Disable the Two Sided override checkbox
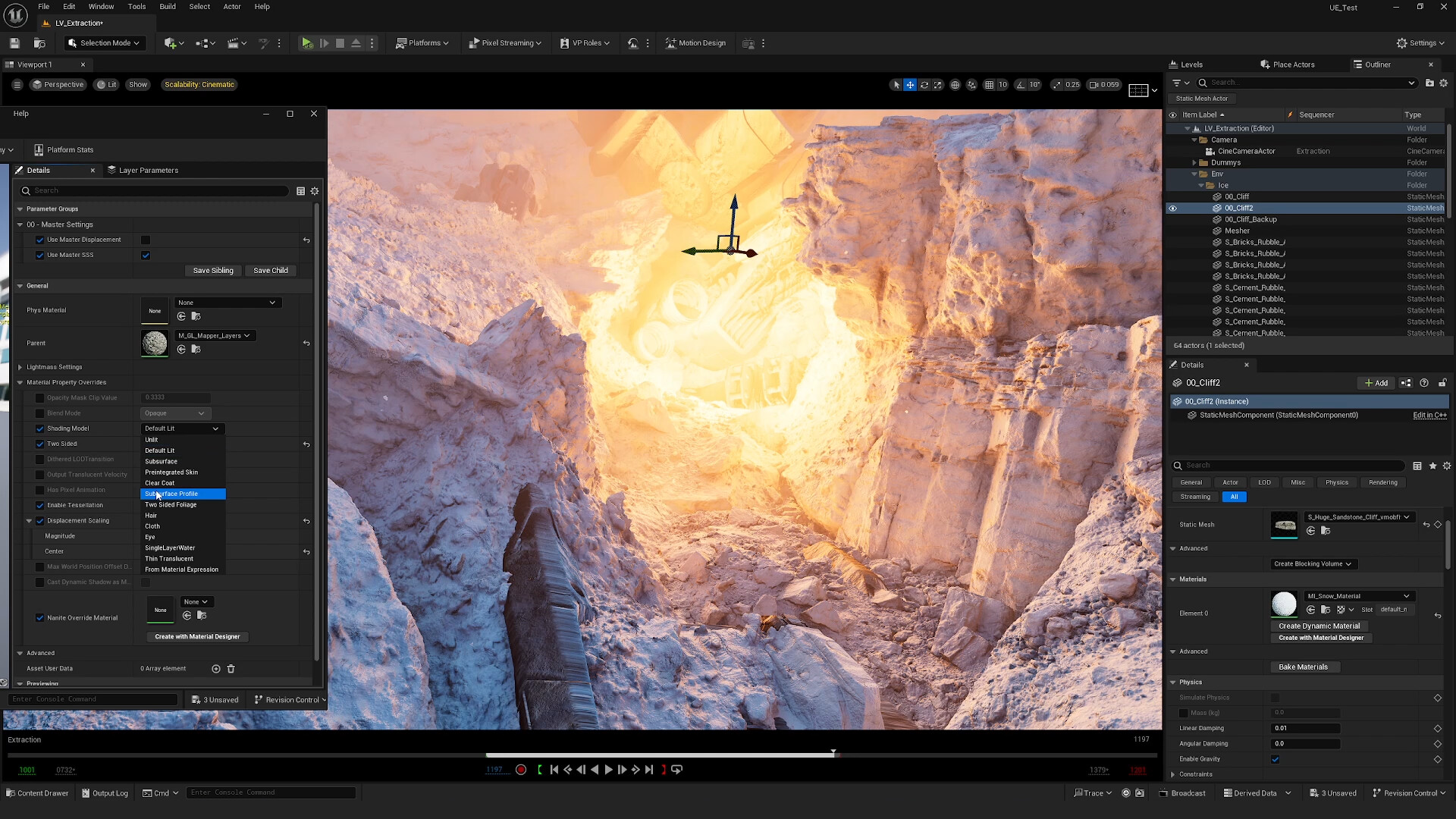The image size is (1456, 819). (40, 444)
